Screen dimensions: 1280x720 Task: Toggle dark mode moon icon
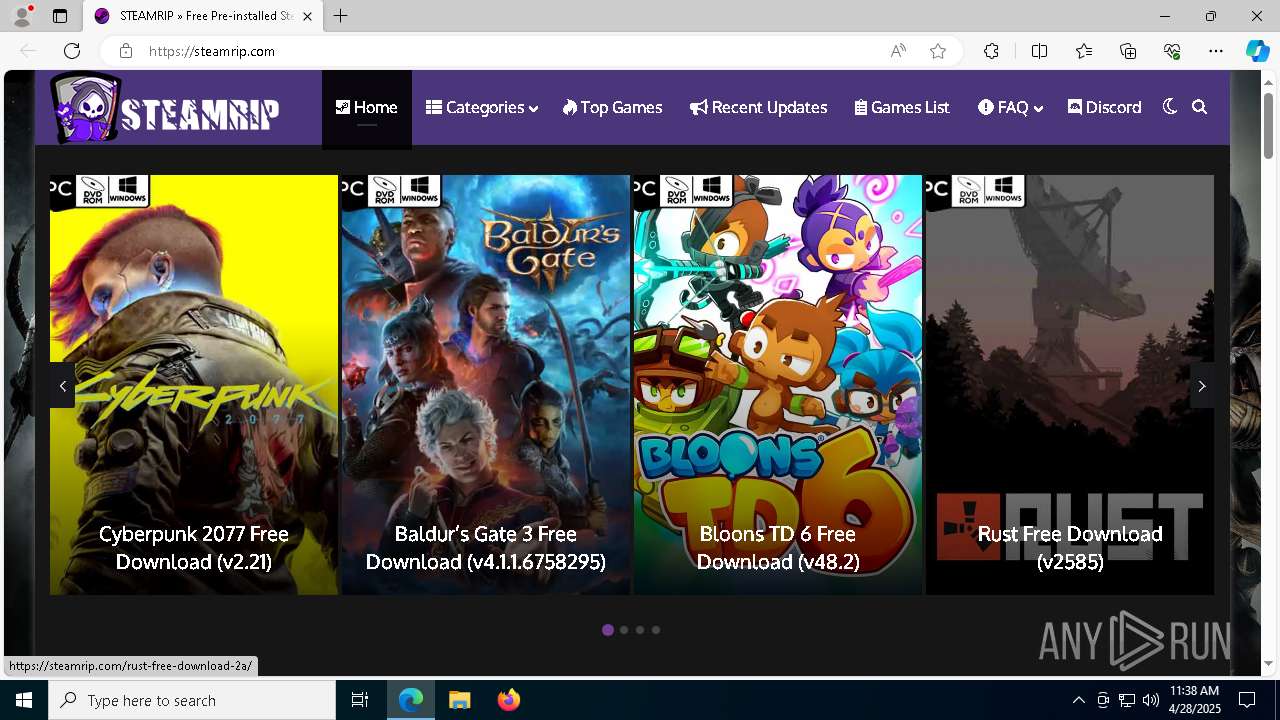pyautogui.click(x=1170, y=107)
